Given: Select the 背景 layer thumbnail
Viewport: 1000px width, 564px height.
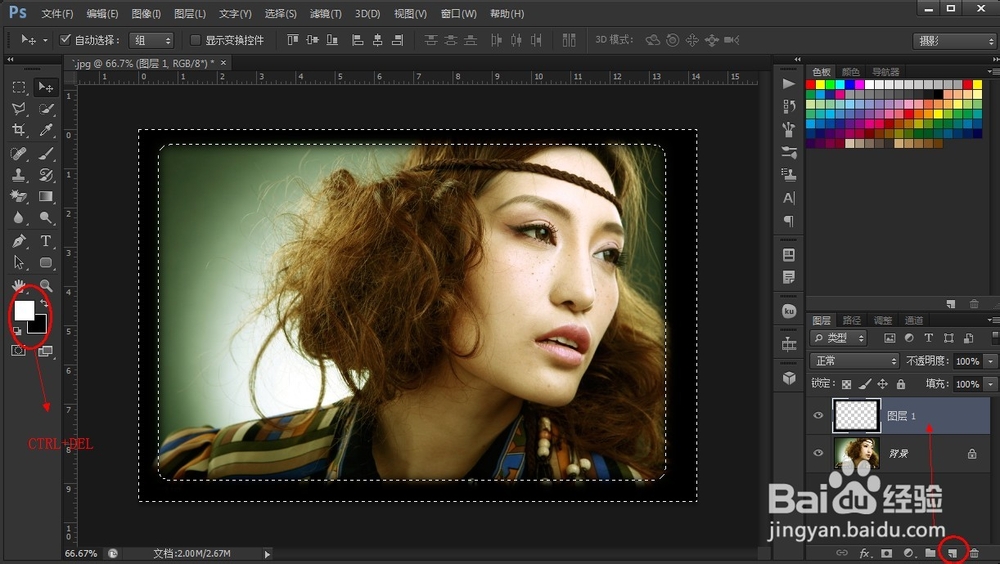Looking at the screenshot, I should click(x=856, y=453).
